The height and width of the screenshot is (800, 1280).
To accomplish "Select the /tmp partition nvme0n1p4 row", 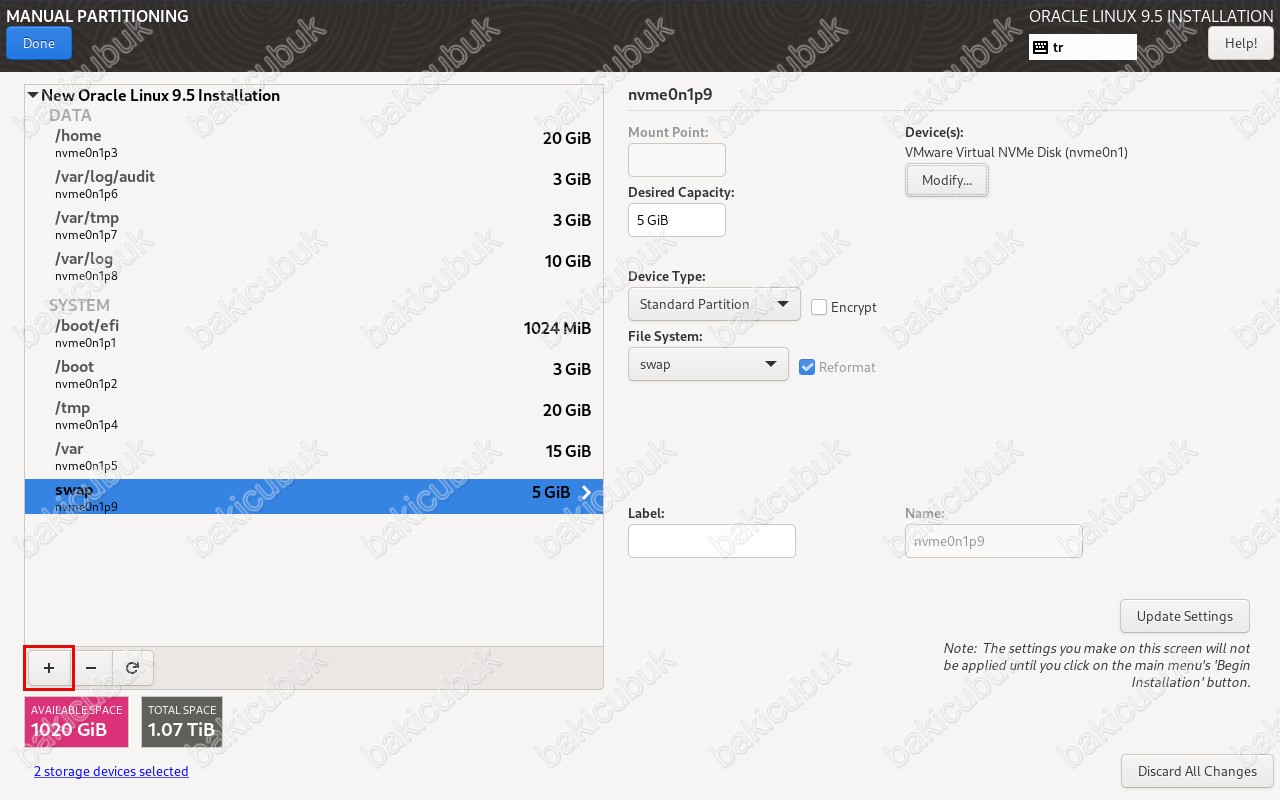I will point(314,415).
